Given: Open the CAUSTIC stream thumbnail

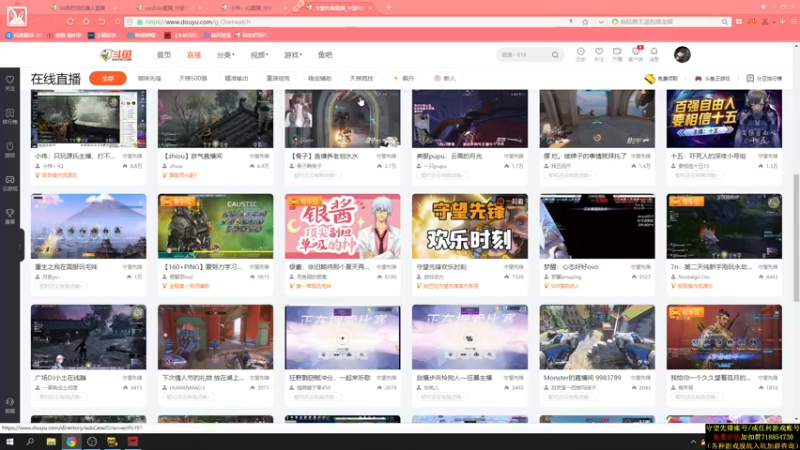Looking at the screenshot, I should click(215, 226).
